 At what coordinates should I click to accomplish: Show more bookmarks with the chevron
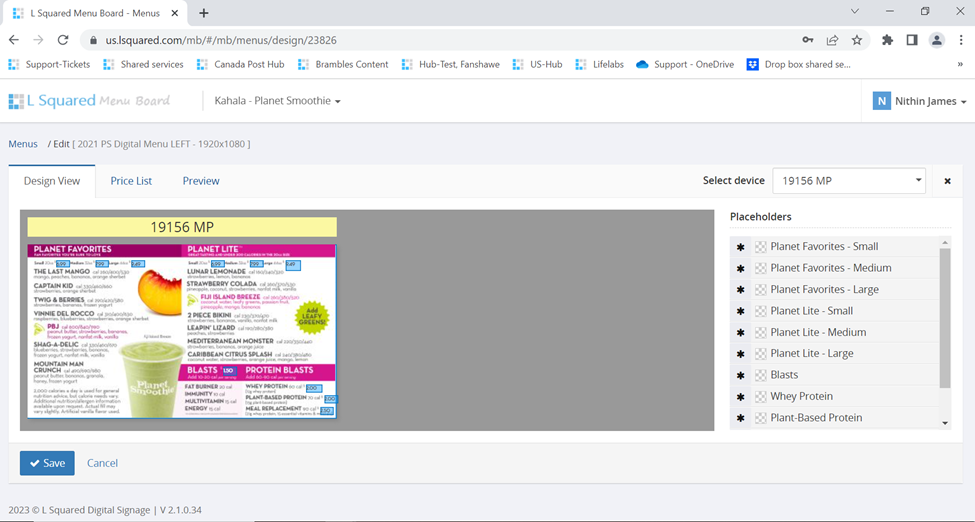coord(960,64)
